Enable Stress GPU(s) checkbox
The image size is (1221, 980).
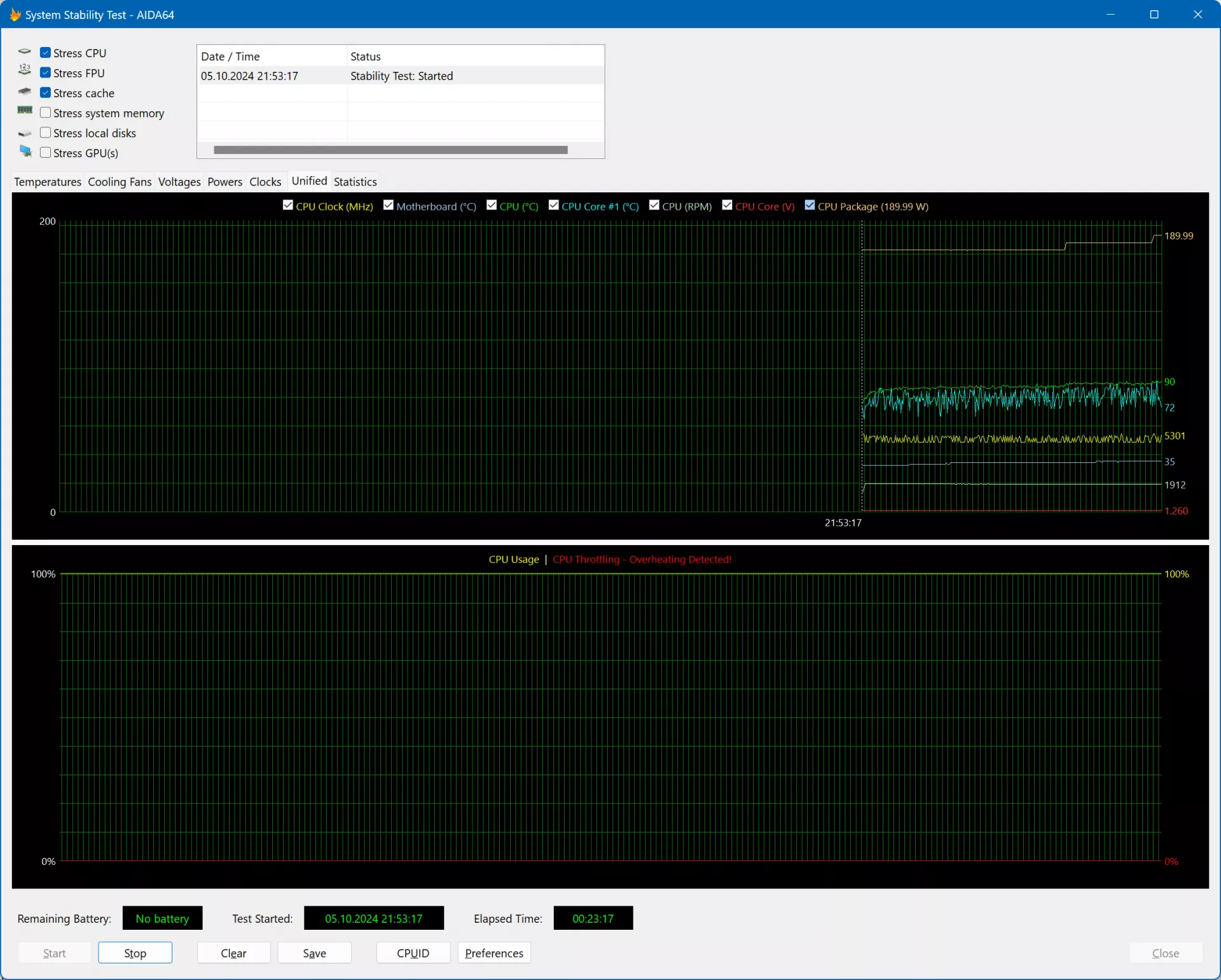pyautogui.click(x=45, y=153)
